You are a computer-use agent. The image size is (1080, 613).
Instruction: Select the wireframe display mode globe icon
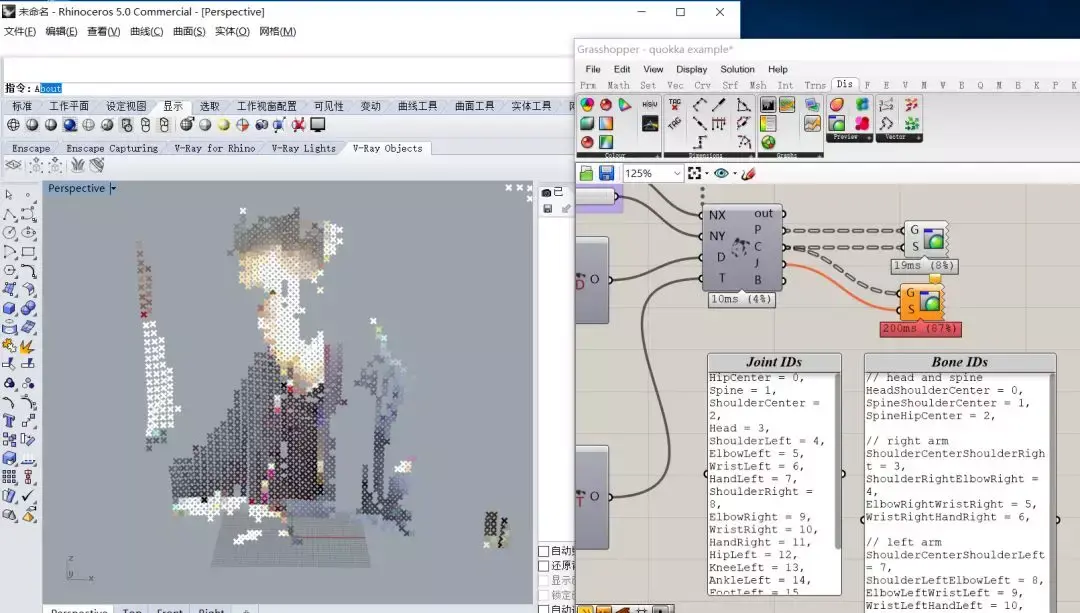pyautogui.click(x=13, y=125)
